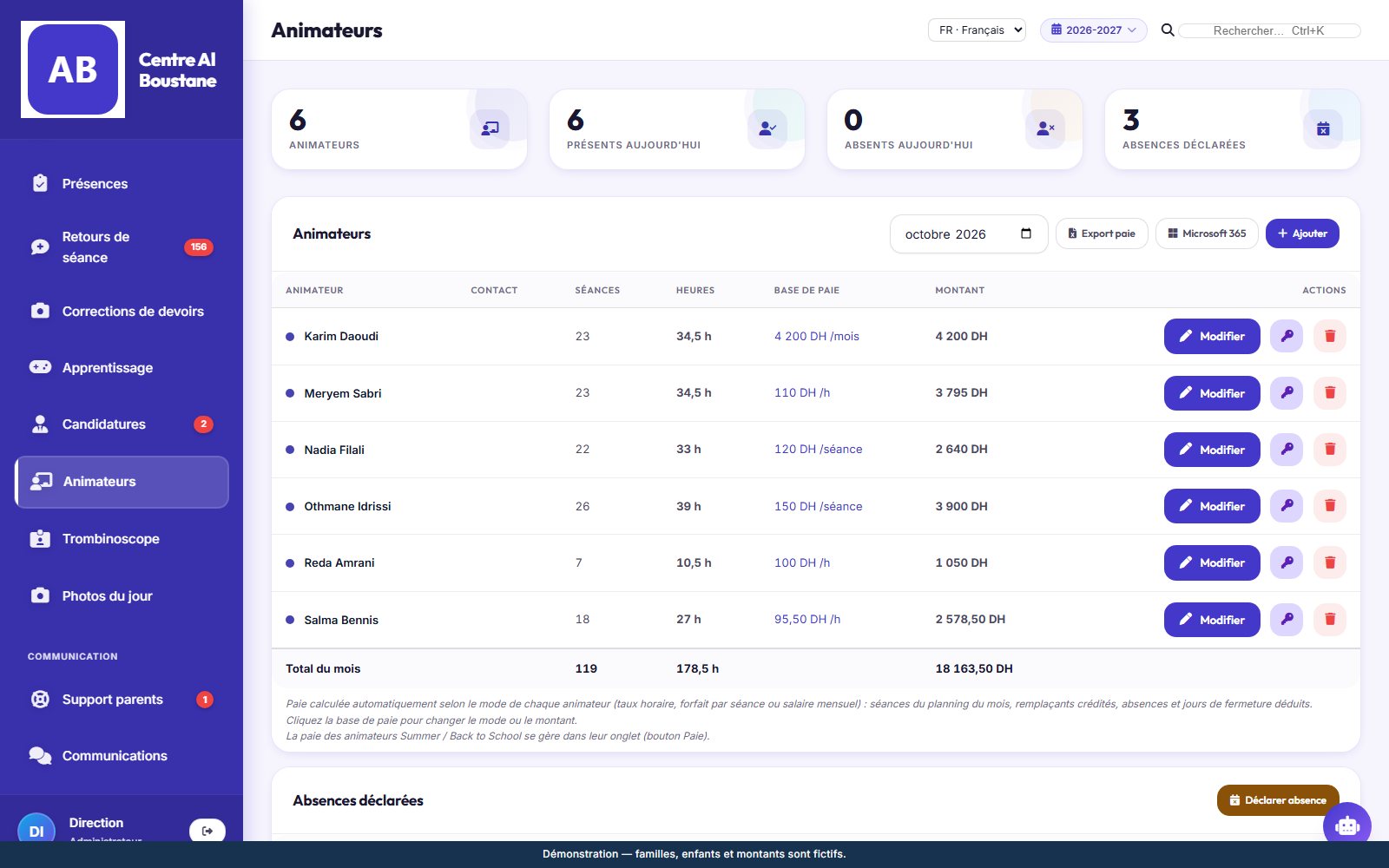Click the AB logo of Centre Al Boustane
1389x868 pixels.
tap(73, 69)
